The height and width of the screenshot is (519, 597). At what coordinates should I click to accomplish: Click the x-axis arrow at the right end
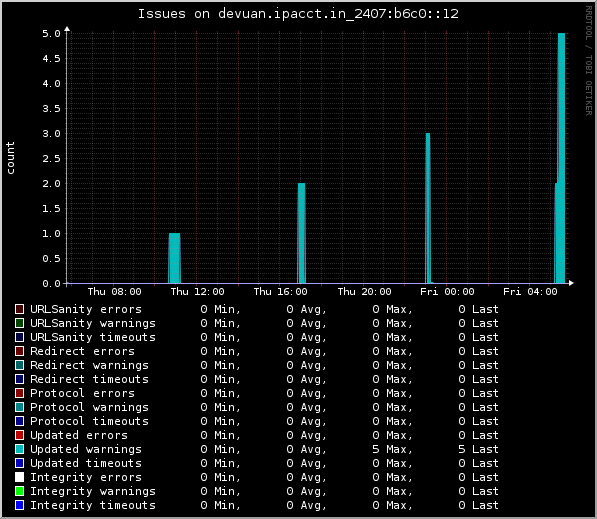point(571,283)
